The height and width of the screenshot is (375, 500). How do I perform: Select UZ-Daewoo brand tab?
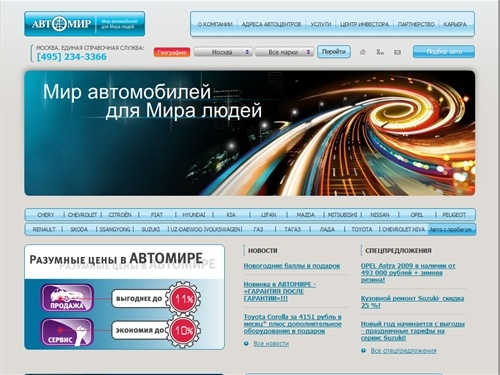(186, 229)
